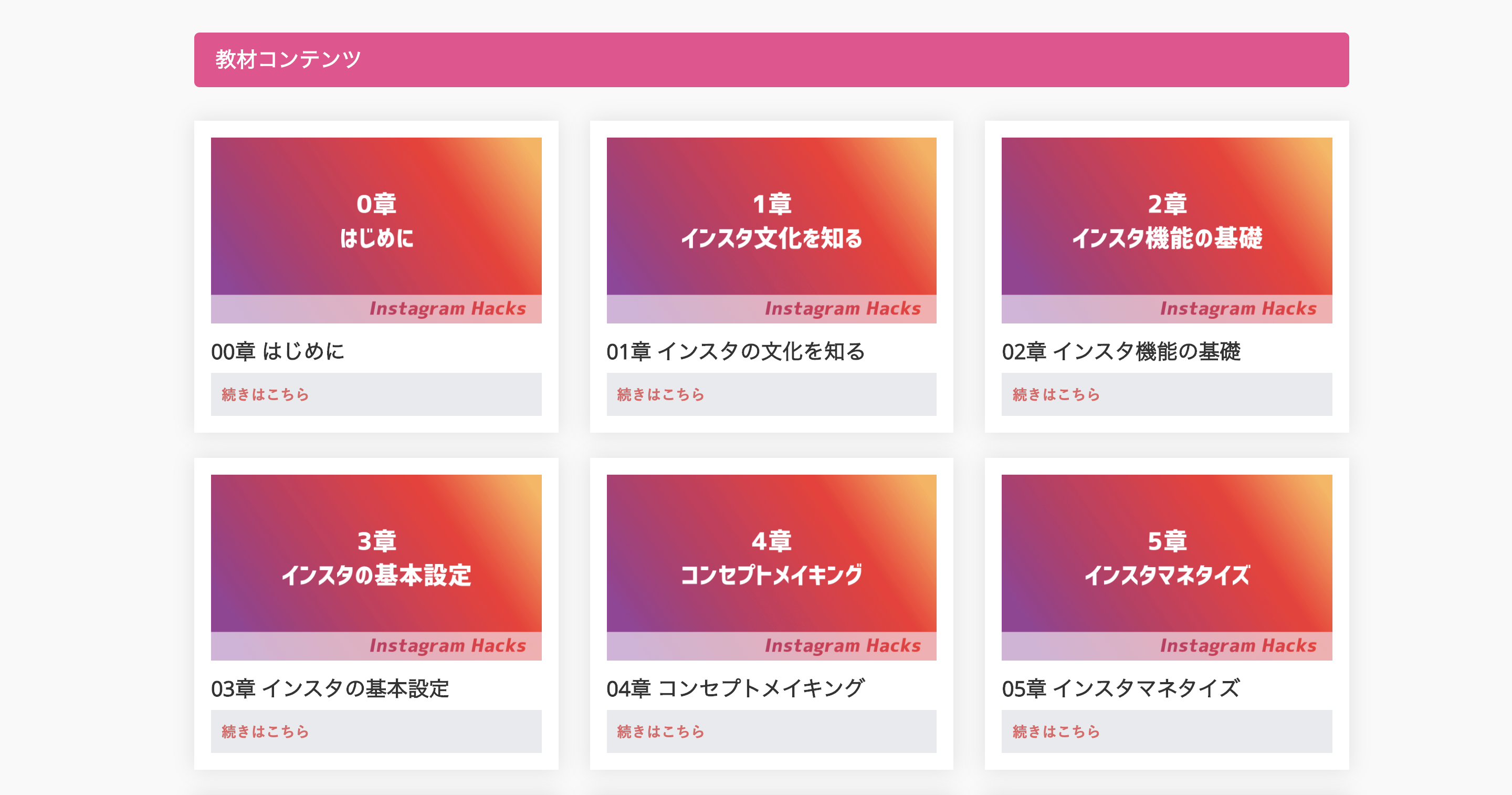Viewport: 1512px width, 795px height.
Task: Select 続きはこちら under 02章 card
Action: [1167, 394]
